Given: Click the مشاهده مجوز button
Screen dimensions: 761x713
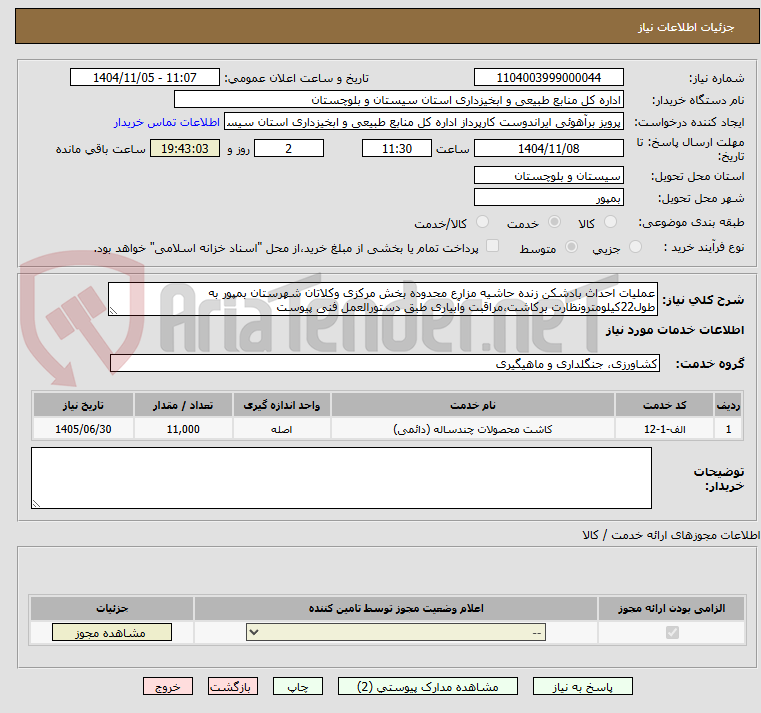Looking at the screenshot, I should click(112, 632).
